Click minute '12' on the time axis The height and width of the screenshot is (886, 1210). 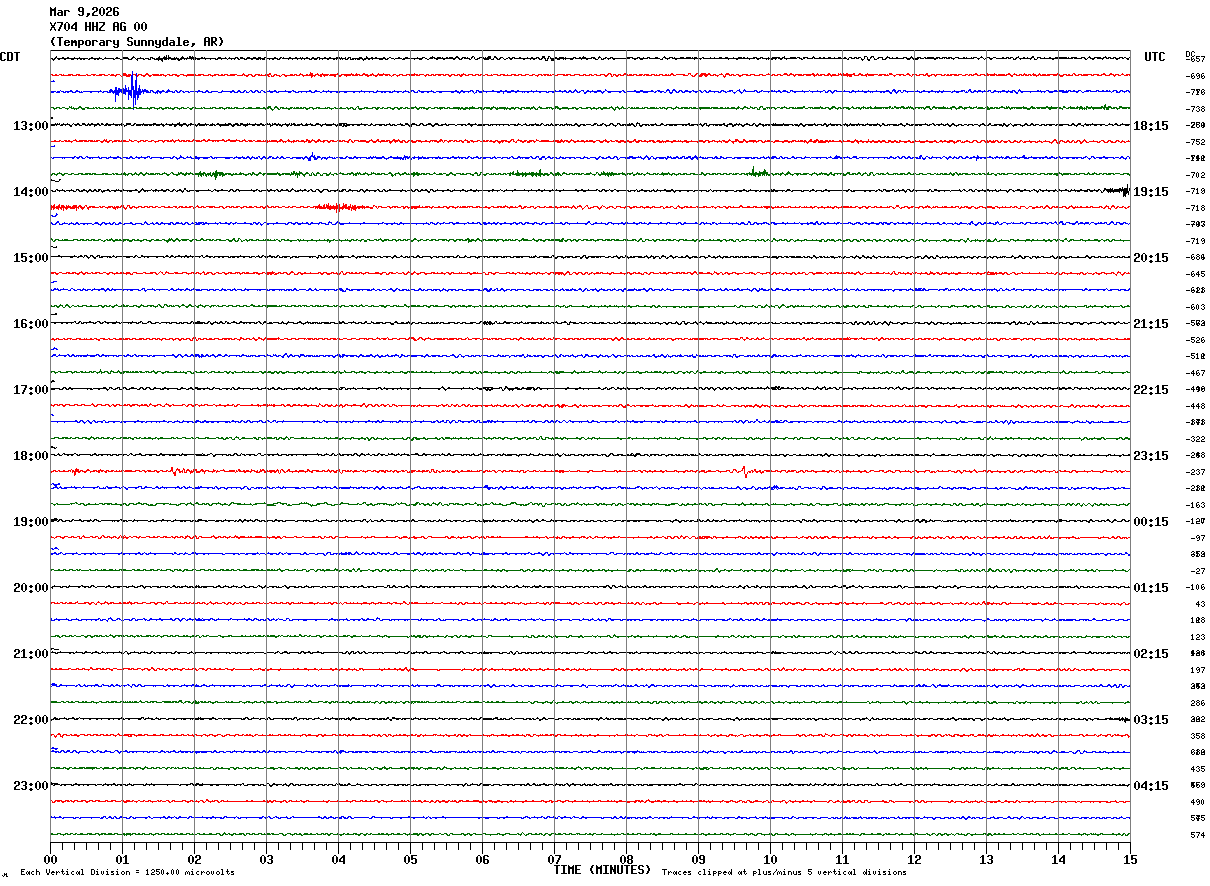(x=914, y=859)
